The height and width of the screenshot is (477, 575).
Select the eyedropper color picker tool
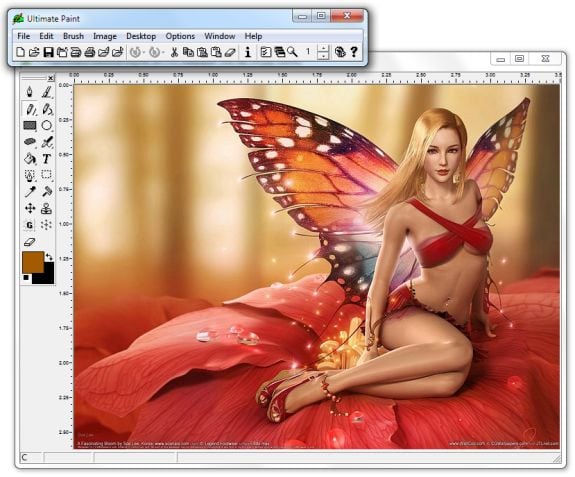[x=30, y=192]
